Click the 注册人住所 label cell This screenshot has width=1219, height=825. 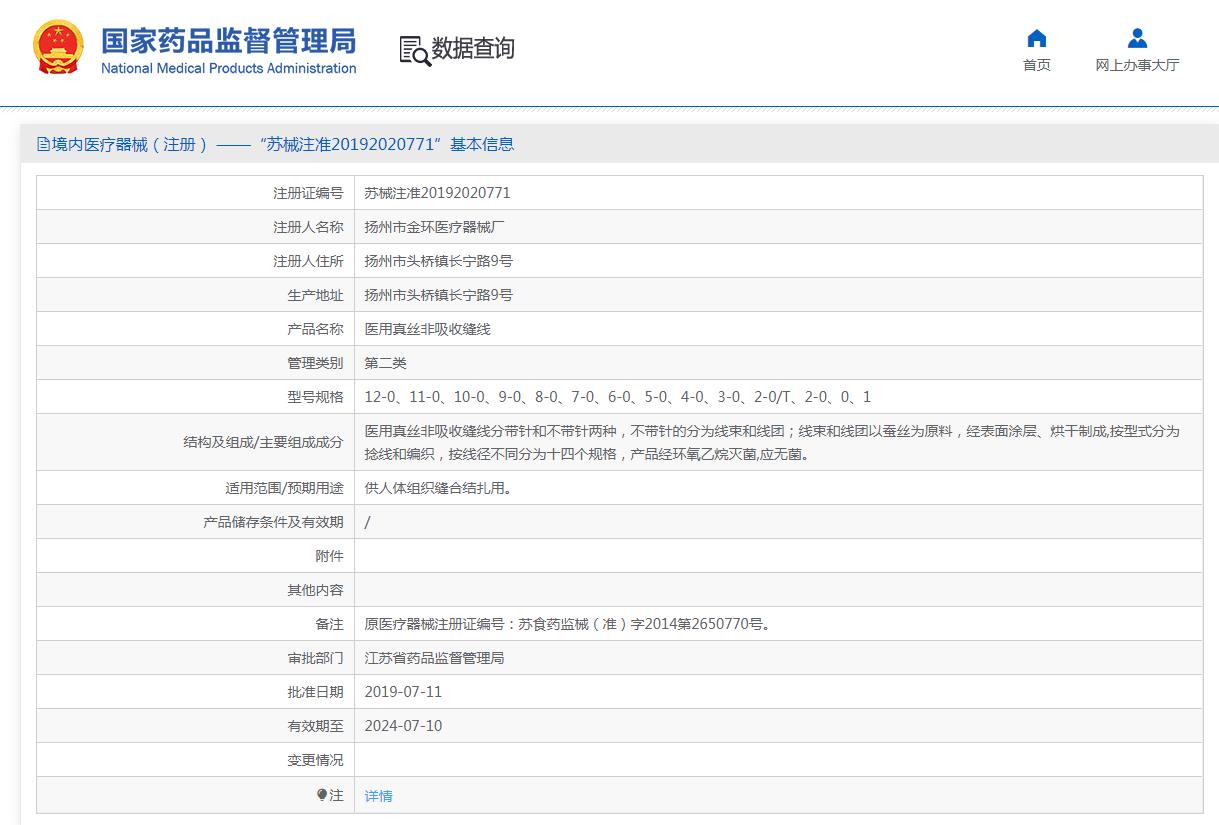[x=196, y=261]
